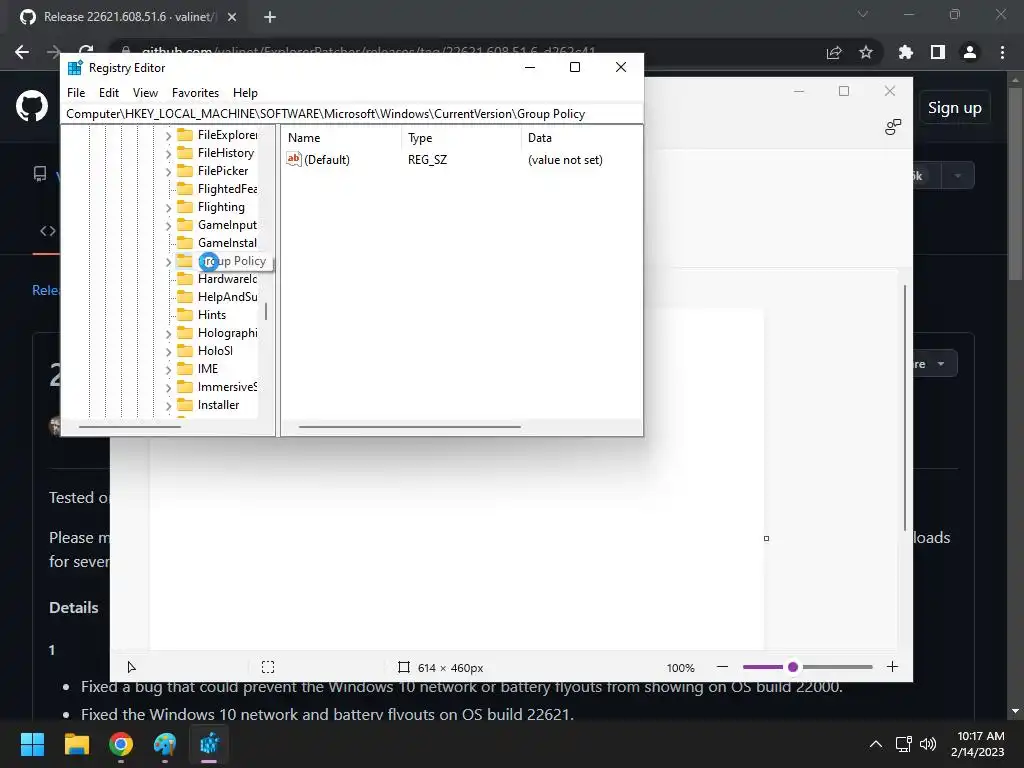Open the Chrome three-dot menu

(1002, 52)
